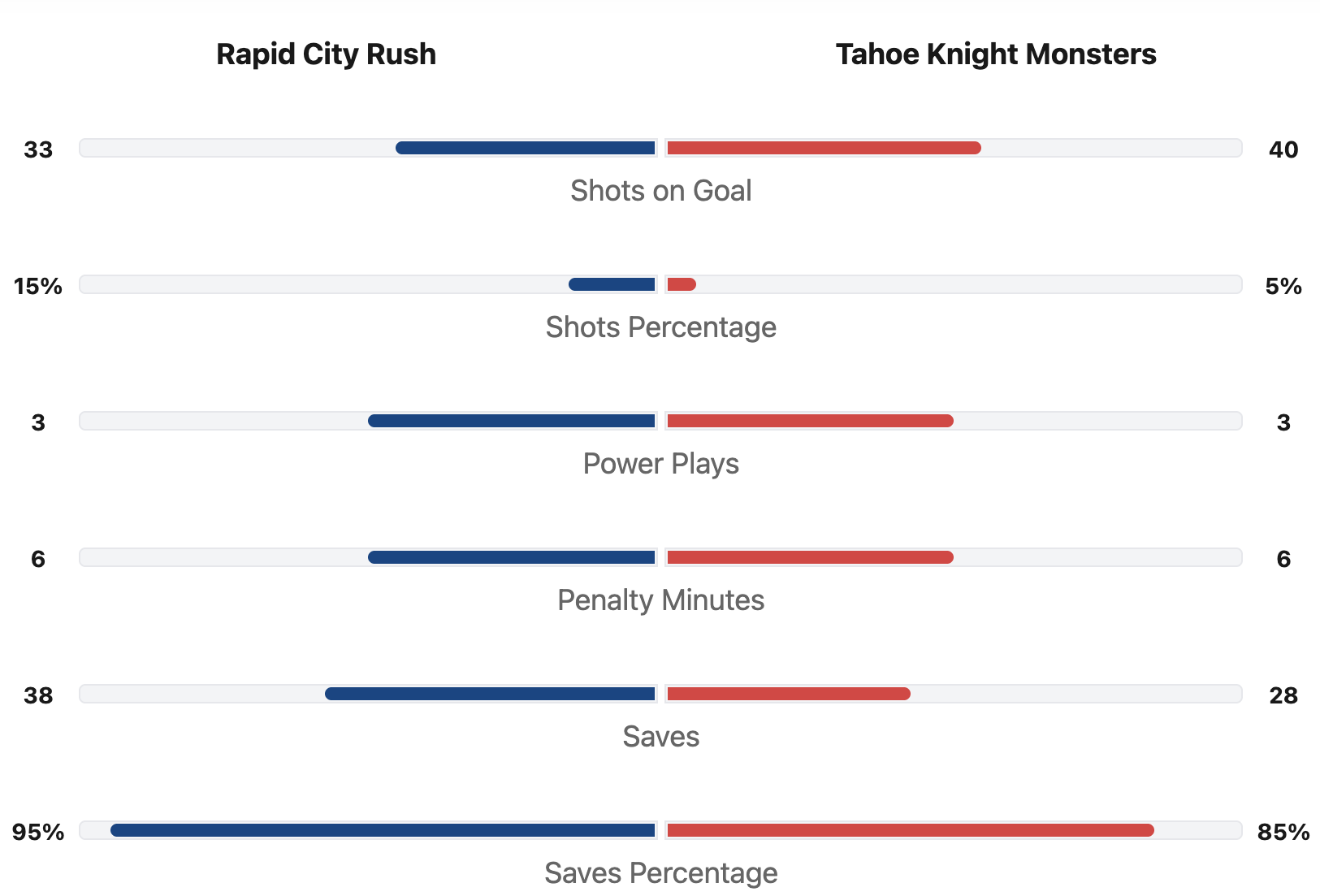Click the red Shots on Goal bar
The width and height of the screenshot is (1320, 896).
tap(824, 148)
